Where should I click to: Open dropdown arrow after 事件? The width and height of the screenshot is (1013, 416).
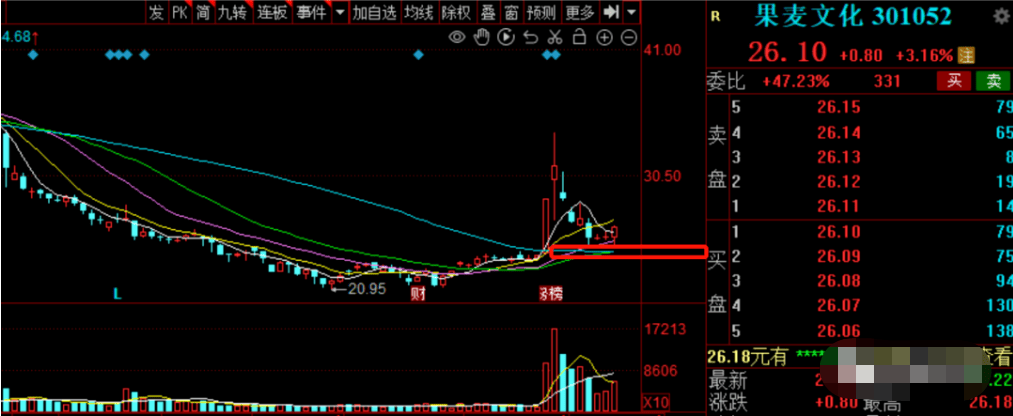[x=340, y=12]
